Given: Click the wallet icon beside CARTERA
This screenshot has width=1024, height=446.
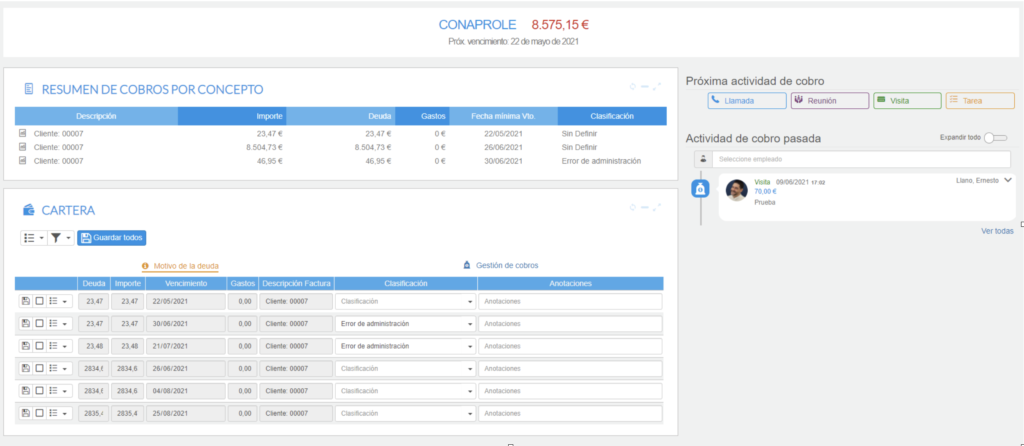Looking at the screenshot, I should coord(29,210).
